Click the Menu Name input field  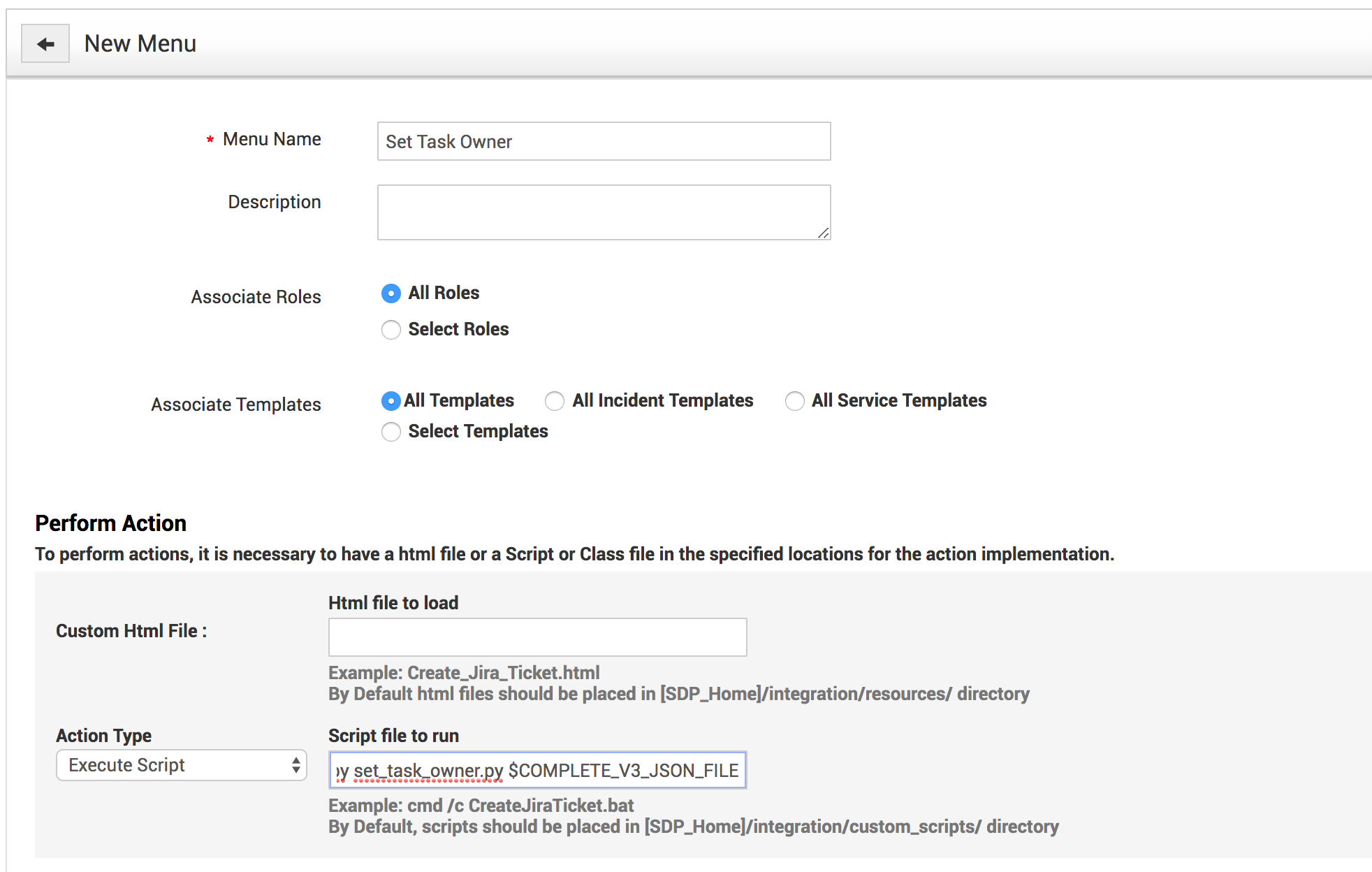[x=604, y=142]
